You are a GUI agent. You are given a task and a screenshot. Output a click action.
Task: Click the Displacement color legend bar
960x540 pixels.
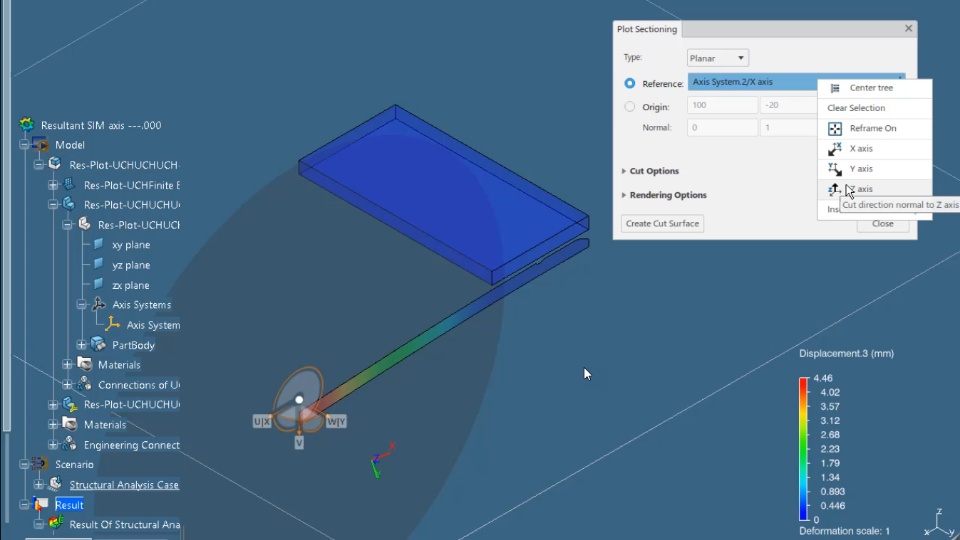pos(803,449)
